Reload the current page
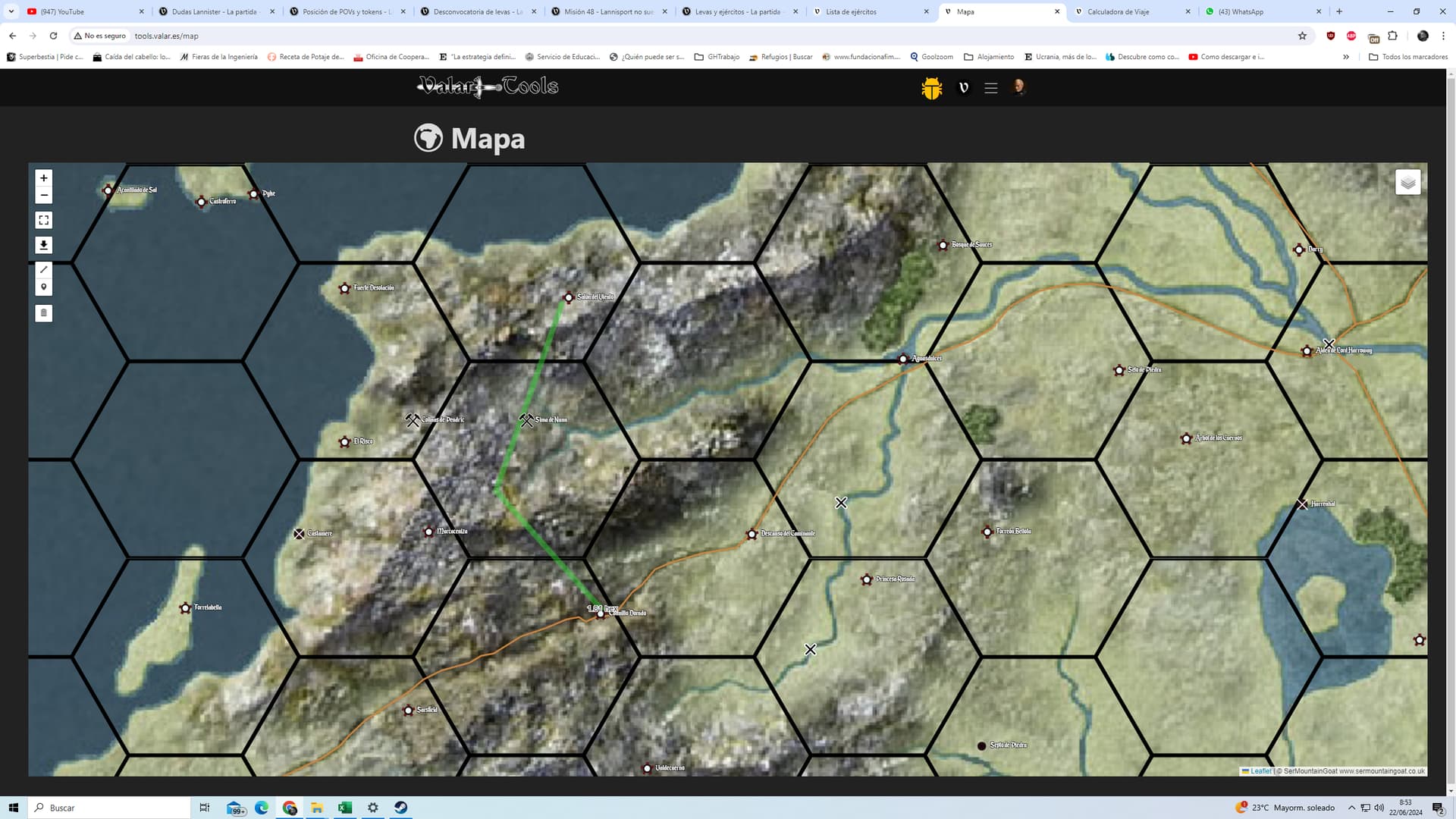Image resolution: width=1456 pixels, height=819 pixels. pyautogui.click(x=53, y=36)
